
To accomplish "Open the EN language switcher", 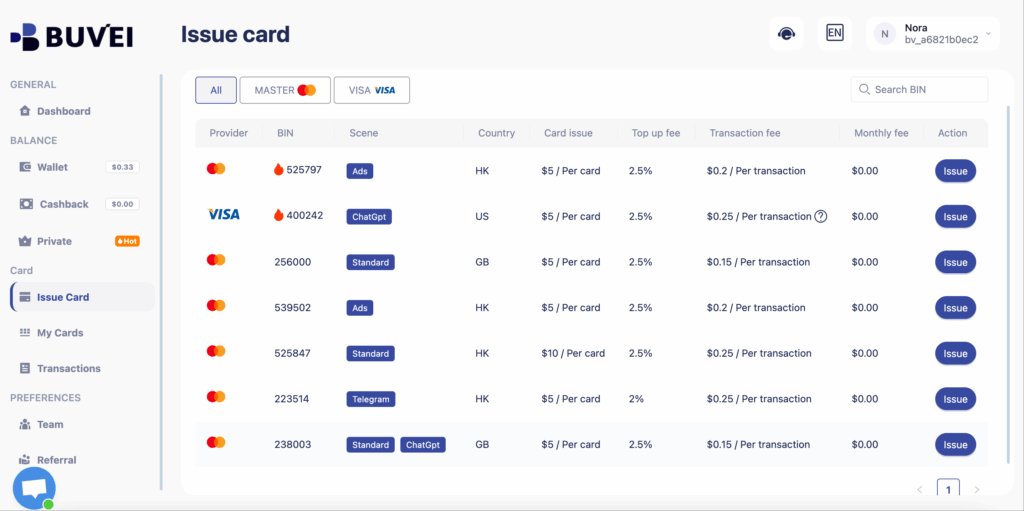I will click(x=834, y=33).
